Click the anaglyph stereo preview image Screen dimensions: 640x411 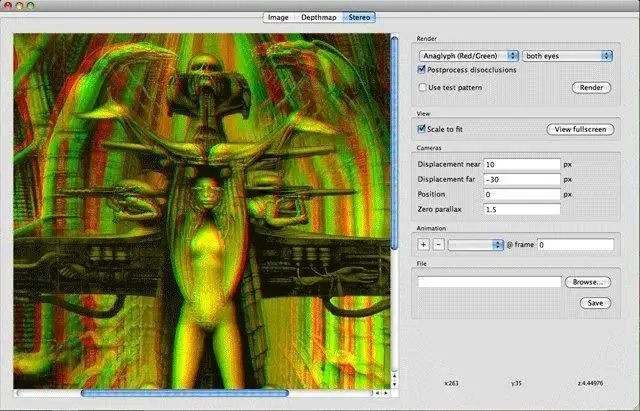coord(202,211)
